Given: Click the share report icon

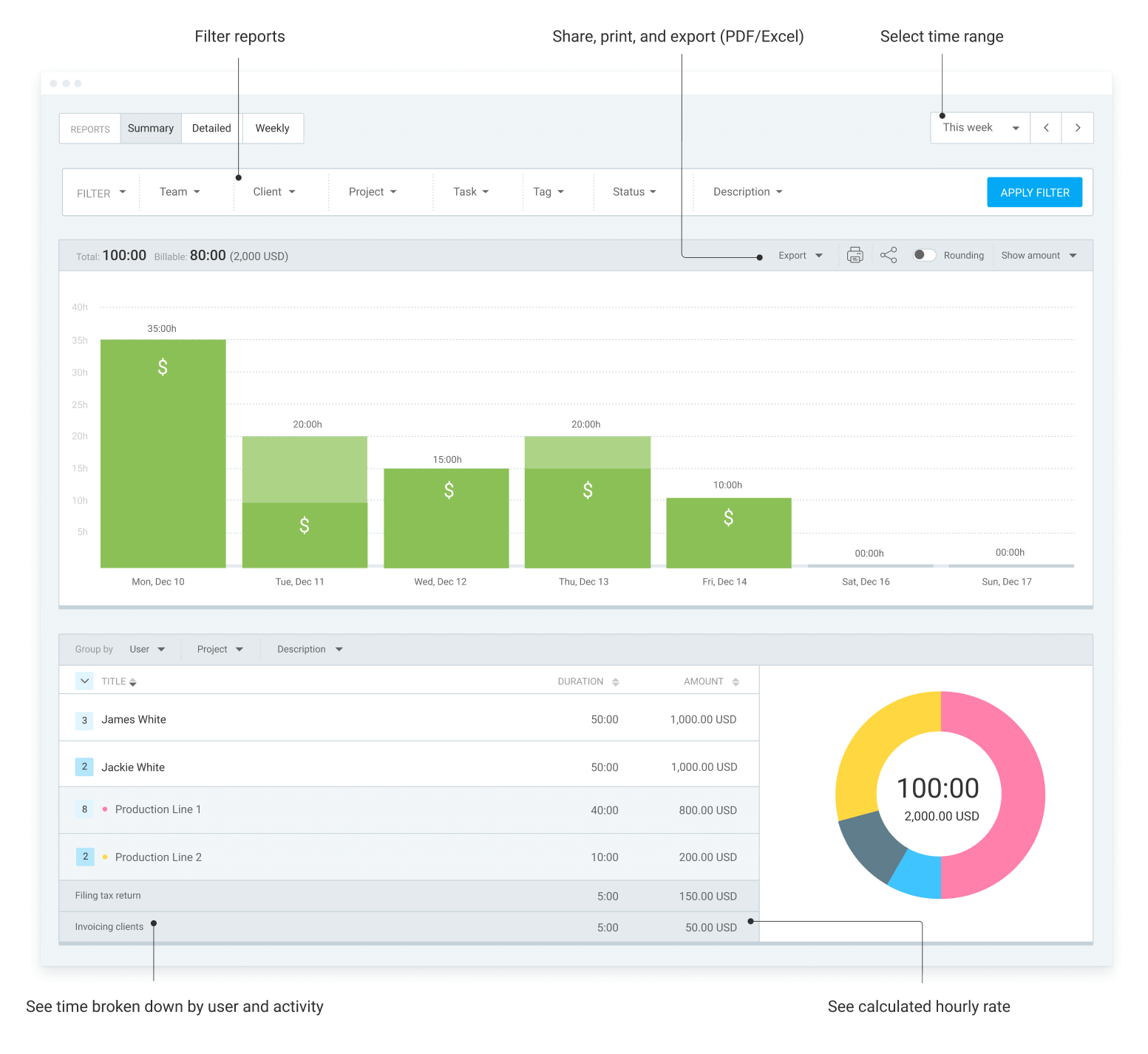Looking at the screenshot, I should pyautogui.click(x=889, y=255).
